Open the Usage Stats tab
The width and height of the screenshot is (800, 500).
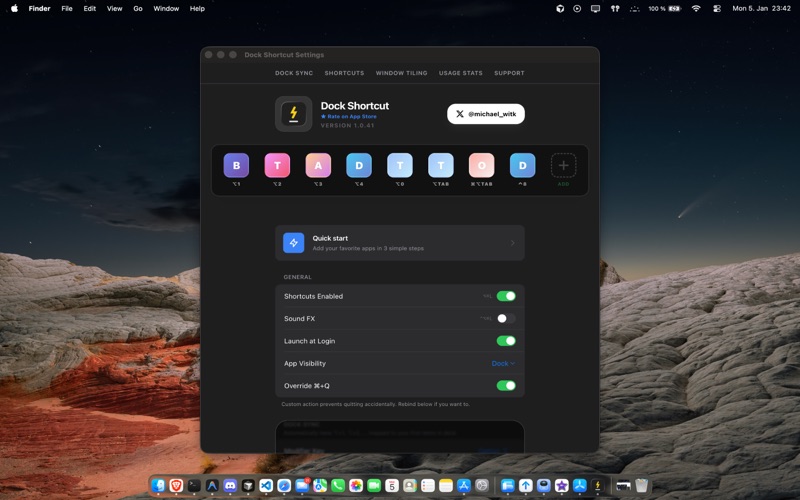point(461,73)
